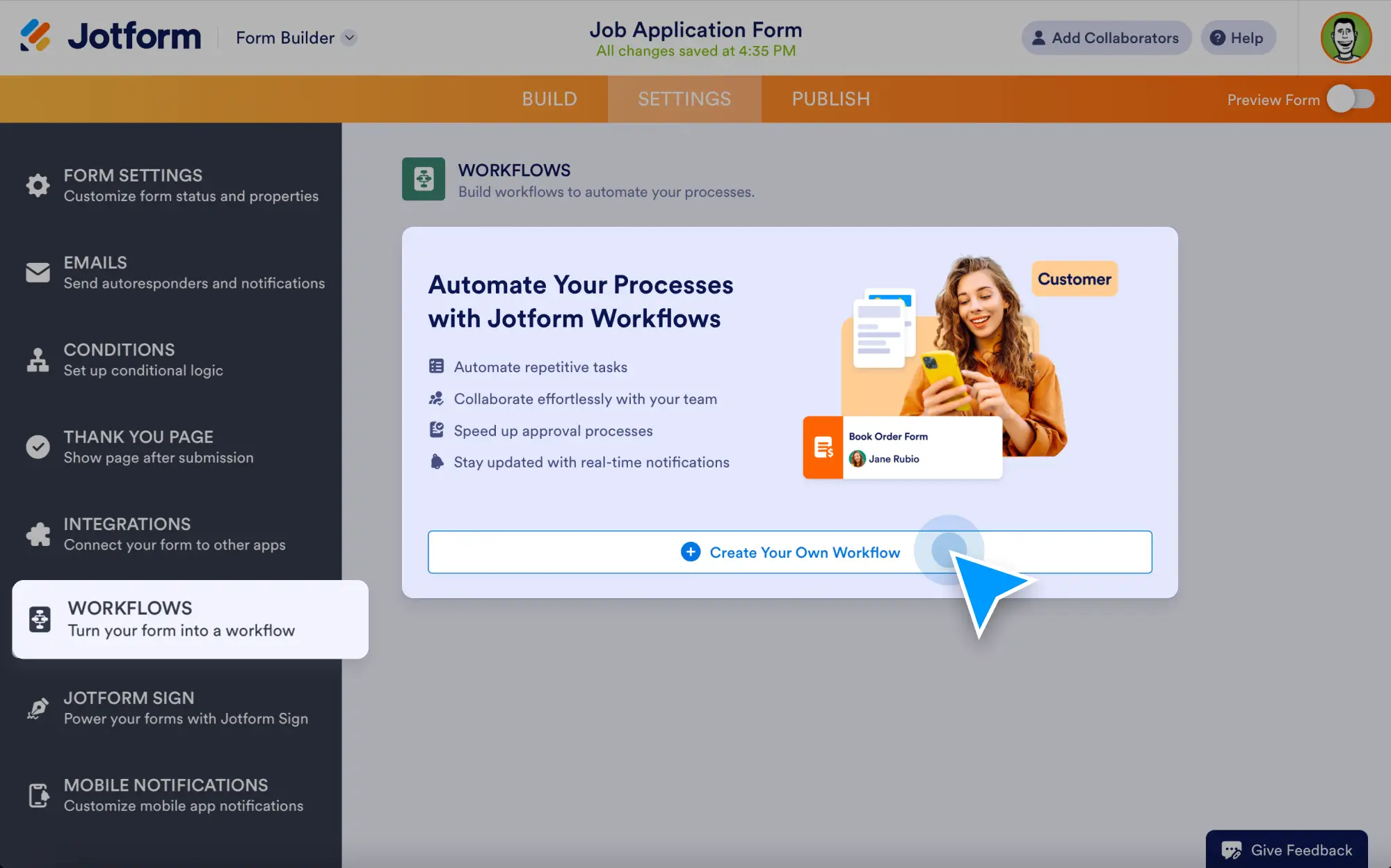Viewport: 1391px width, 868px height.
Task: Open the Publish tab
Action: point(830,99)
